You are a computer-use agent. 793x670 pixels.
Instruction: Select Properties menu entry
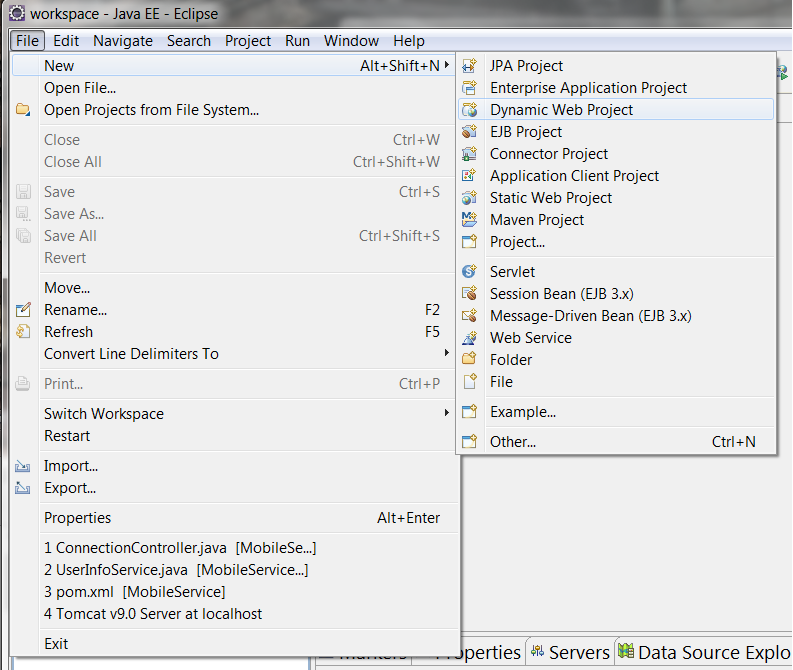click(234, 518)
